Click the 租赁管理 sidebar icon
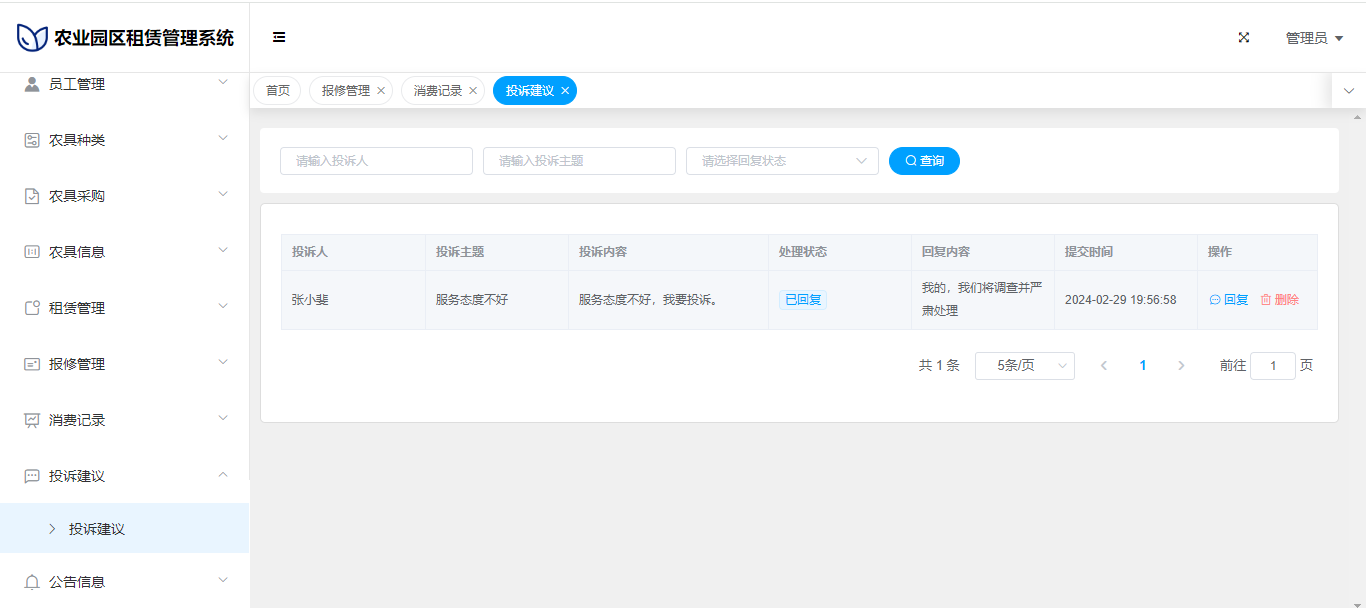Viewport: 1366px width, 608px height. coord(32,308)
